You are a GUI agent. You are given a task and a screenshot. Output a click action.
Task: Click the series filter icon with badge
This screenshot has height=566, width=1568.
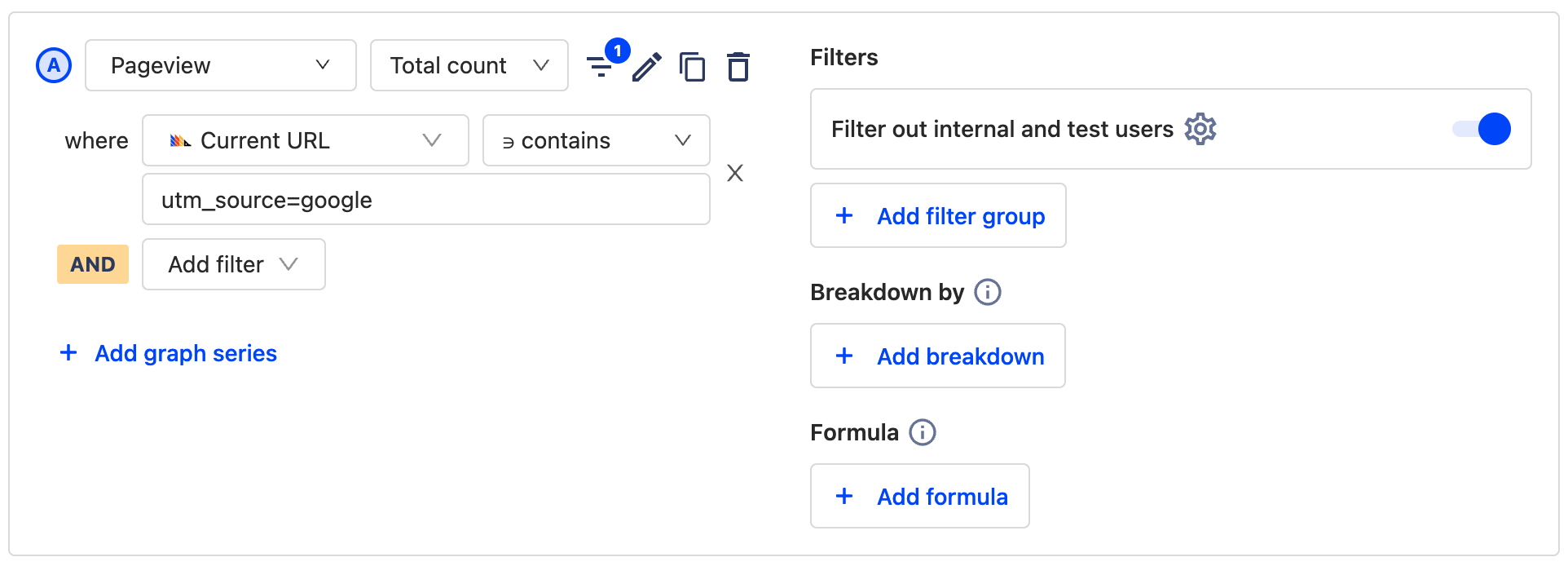coord(601,65)
